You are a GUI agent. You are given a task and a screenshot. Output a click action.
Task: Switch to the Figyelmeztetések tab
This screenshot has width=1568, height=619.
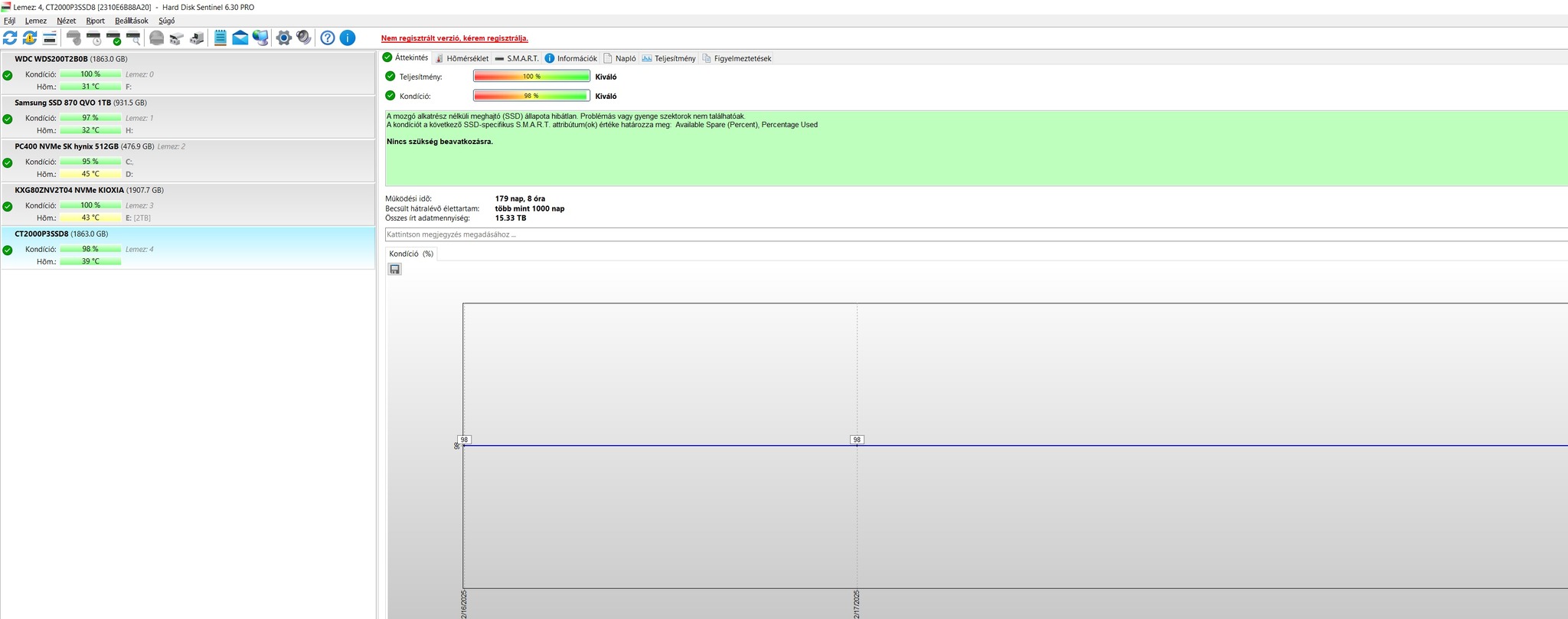coord(737,58)
